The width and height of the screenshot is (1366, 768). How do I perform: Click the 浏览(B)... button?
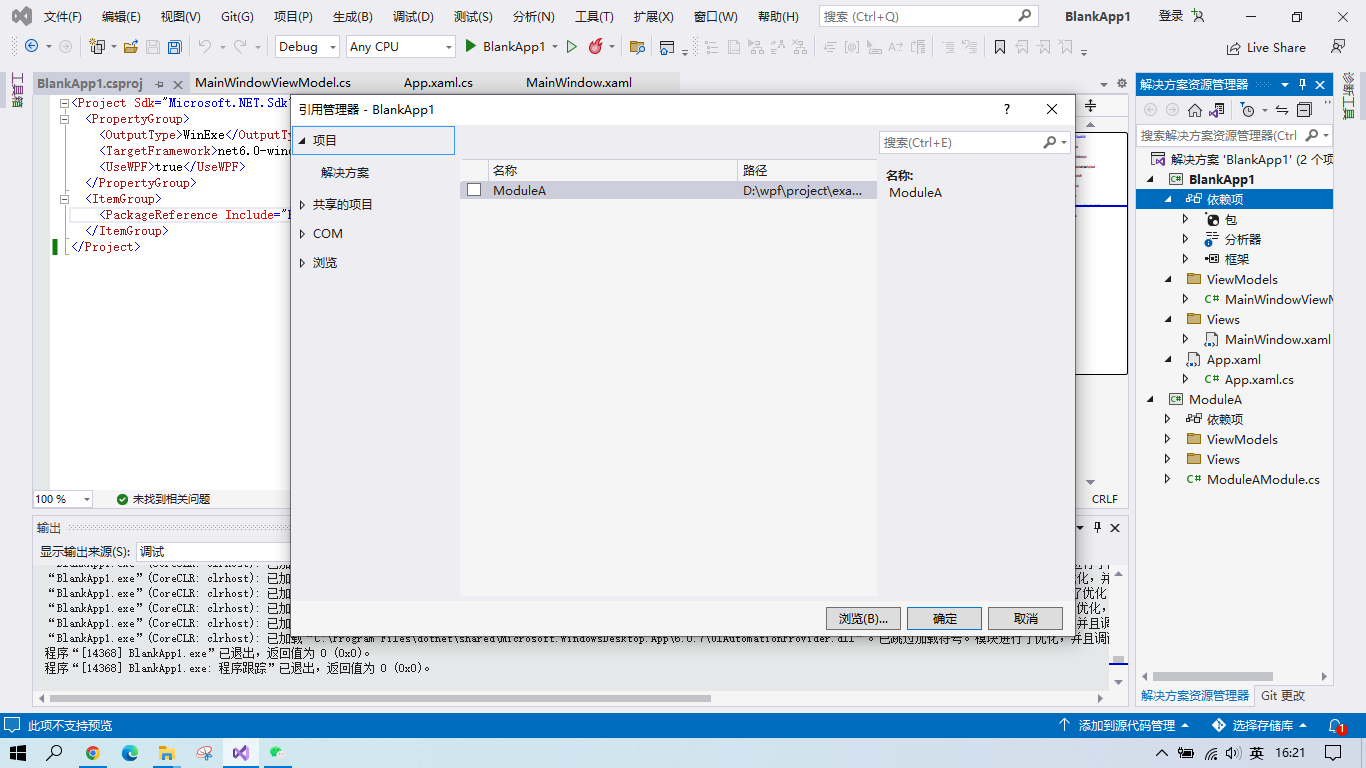click(x=864, y=618)
